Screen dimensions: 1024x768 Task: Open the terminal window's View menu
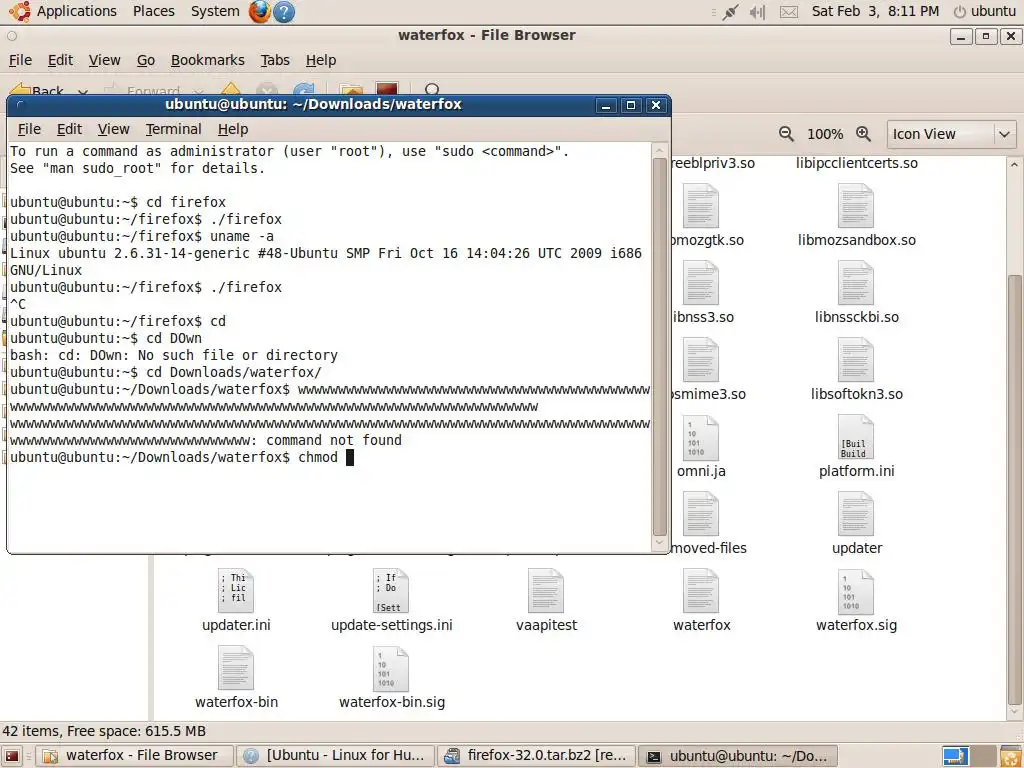[x=114, y=129]
